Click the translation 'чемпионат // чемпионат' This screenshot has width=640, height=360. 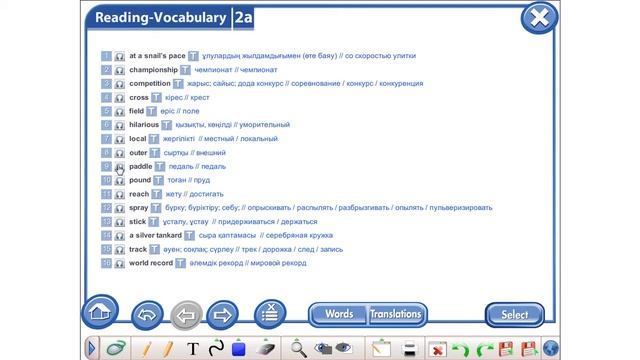click(x=236, y=70)
